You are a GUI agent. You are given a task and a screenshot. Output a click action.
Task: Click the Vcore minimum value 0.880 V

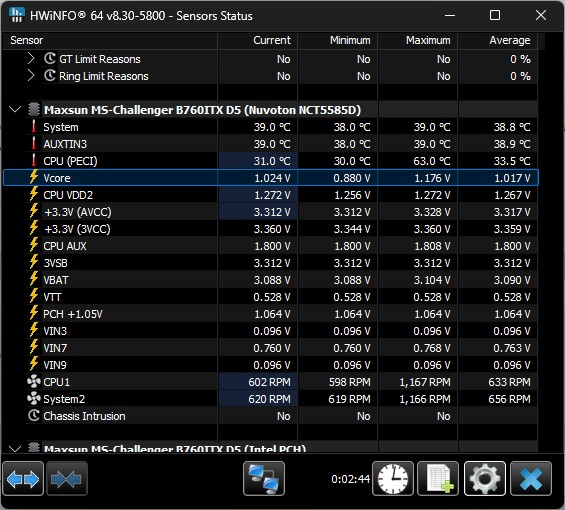pos(352,178)
